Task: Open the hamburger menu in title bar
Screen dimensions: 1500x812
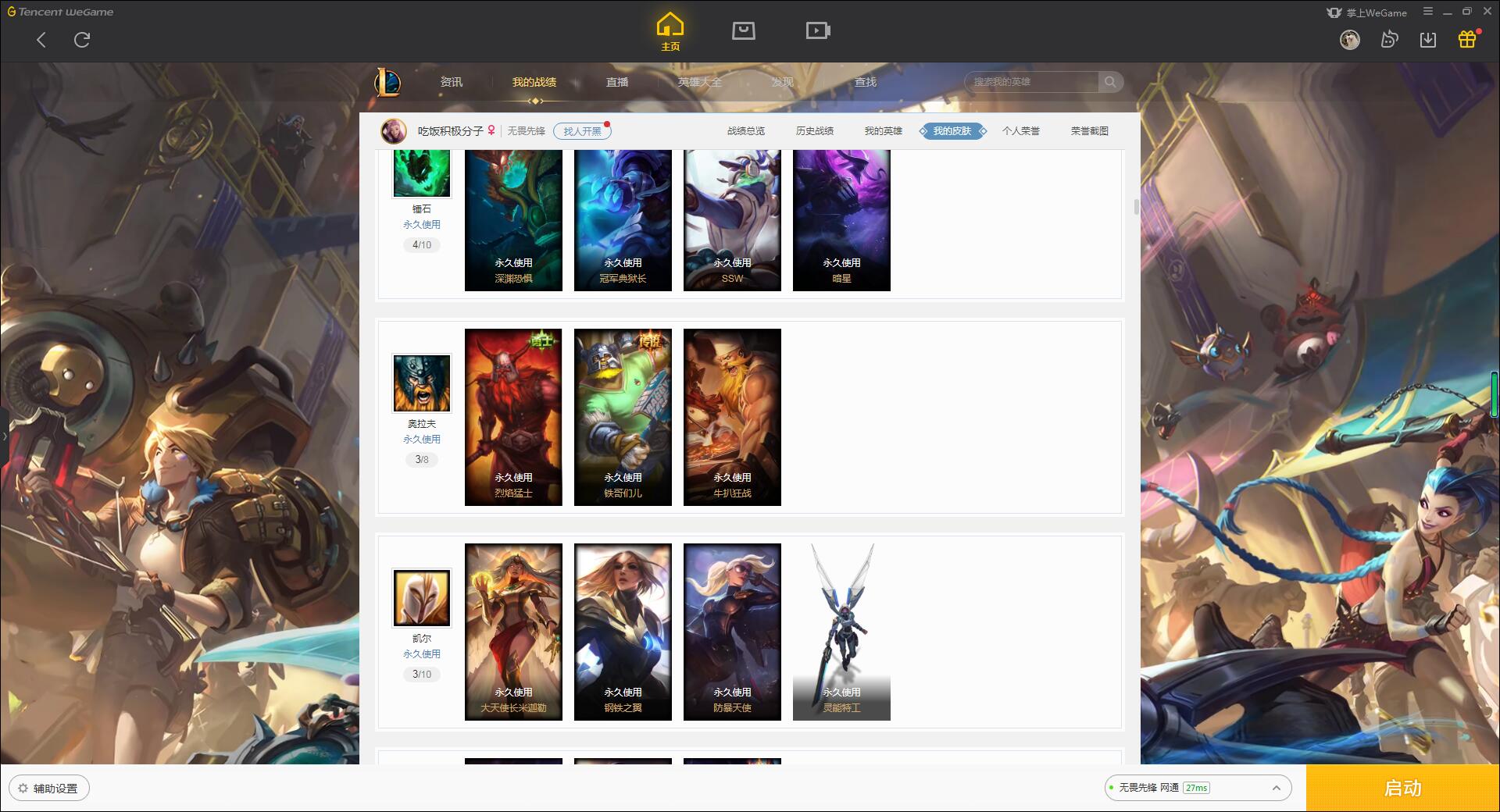Action: point(1428,12)
